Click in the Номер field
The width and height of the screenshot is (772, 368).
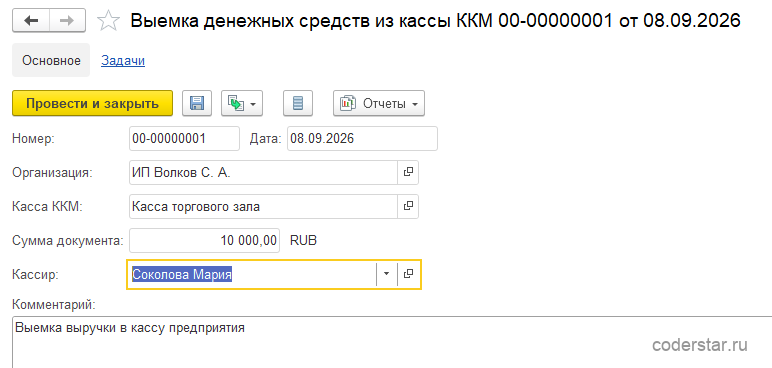pyautogui.click(x=184, y=139)
